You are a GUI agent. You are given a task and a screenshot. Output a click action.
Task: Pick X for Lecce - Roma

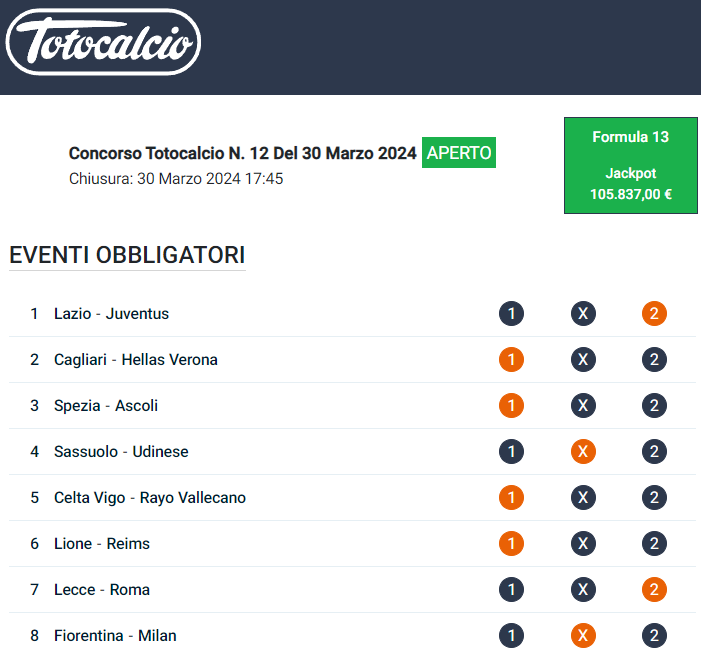[583, 590]
